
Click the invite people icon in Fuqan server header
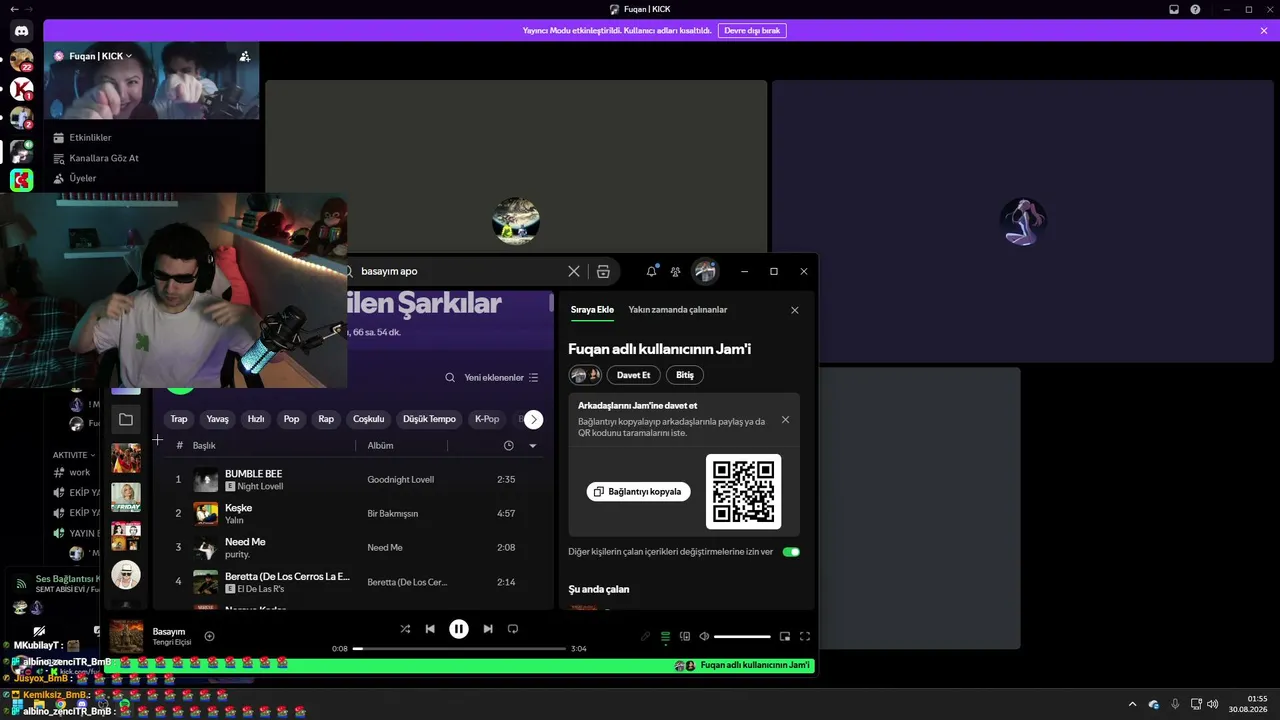coord(245,56)
